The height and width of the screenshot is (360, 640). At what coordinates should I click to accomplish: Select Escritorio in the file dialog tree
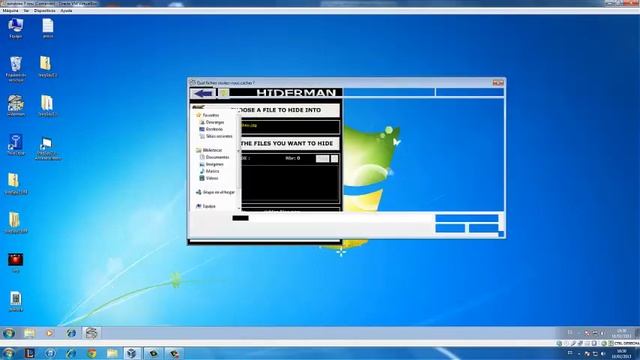(214, 129)
